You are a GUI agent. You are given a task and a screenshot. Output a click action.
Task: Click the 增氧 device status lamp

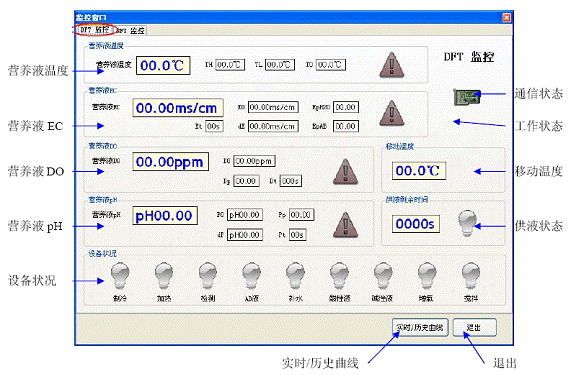427,276
